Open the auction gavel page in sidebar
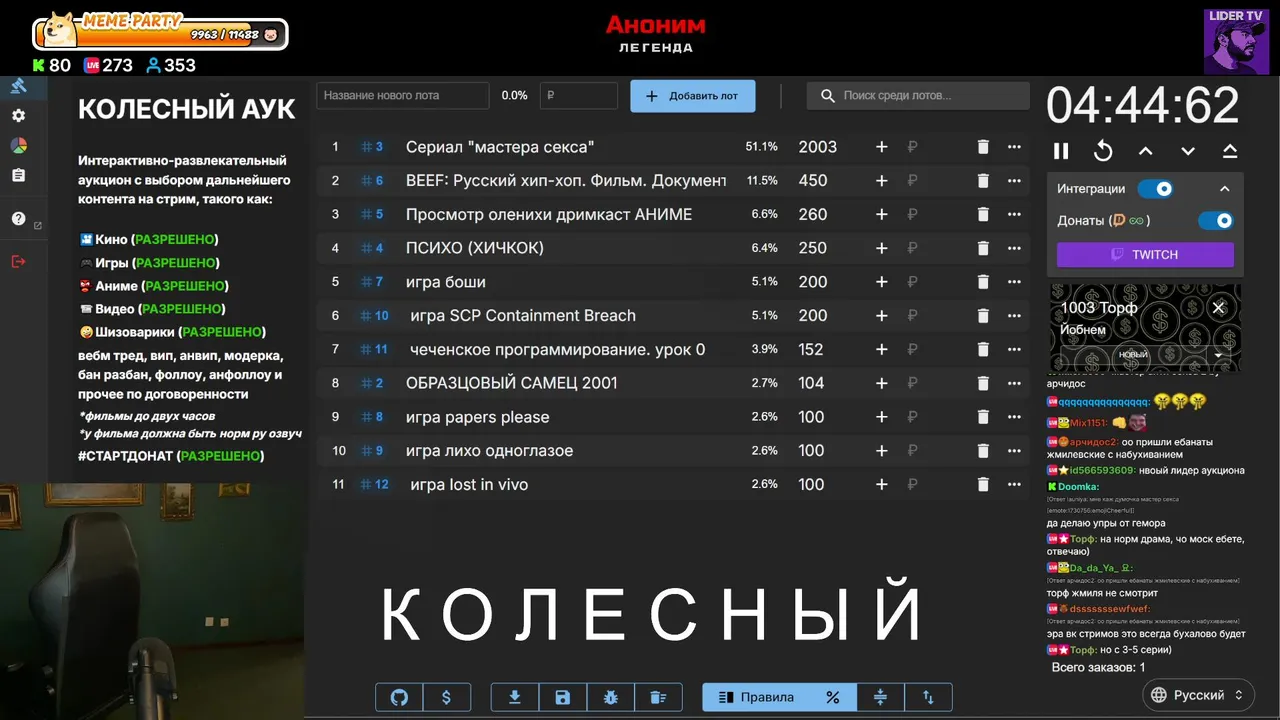This screenshot has height=720, width=1280. point(18,86)
